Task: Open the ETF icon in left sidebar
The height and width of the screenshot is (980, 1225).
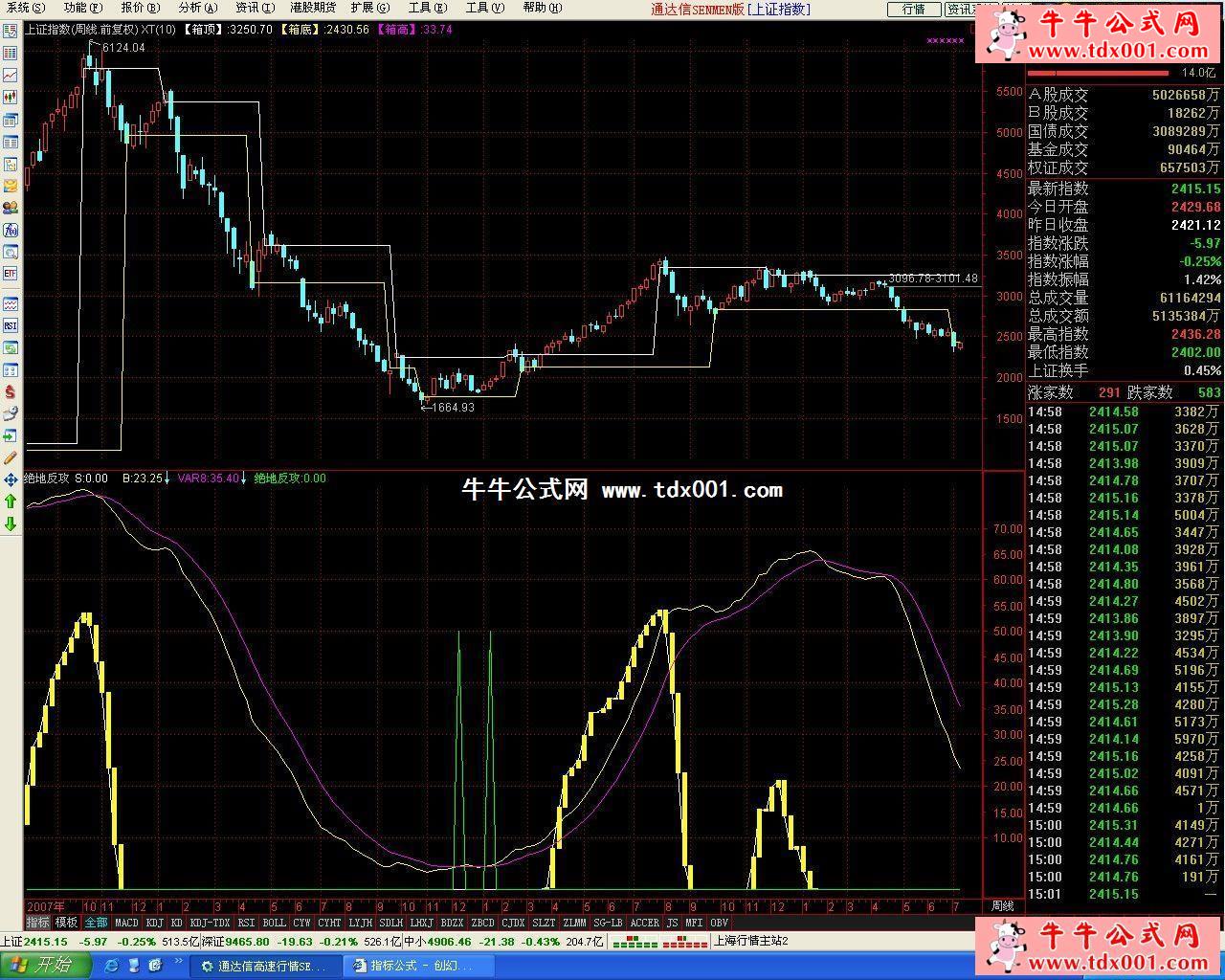Action: pyautogui.click(x=11, y=274)
